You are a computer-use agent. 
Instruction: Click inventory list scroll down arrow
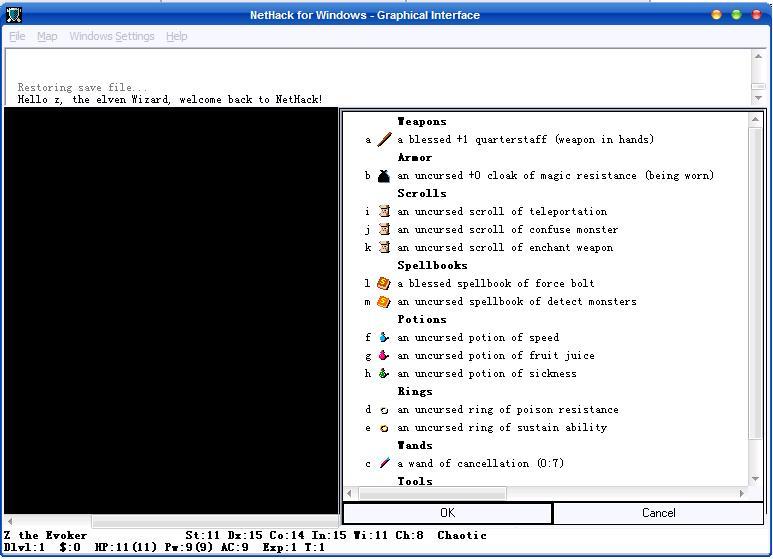click(755, 479)
